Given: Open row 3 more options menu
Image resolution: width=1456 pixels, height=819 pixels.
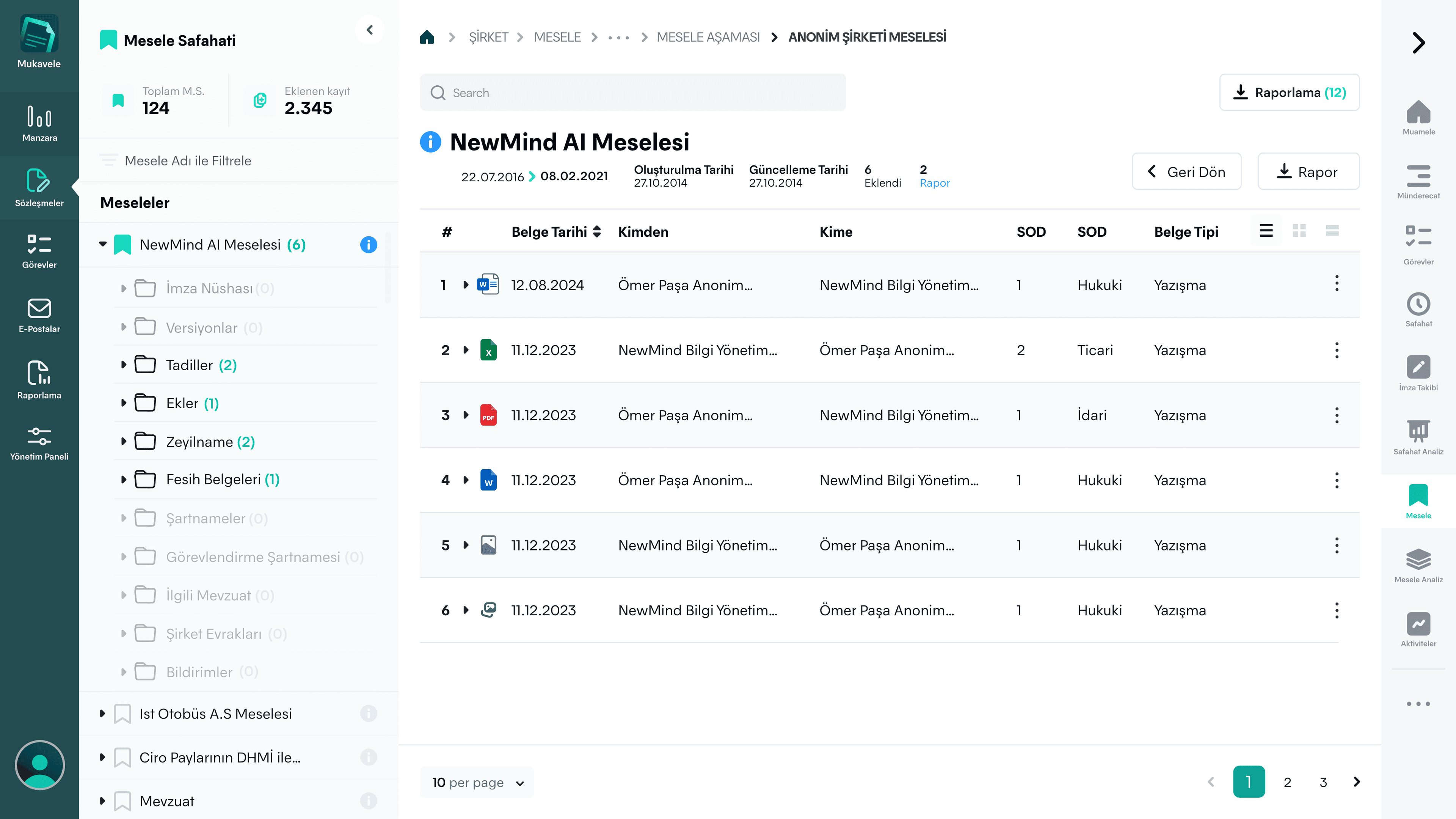Looking at the screenshot, I should click(1336, 415).
